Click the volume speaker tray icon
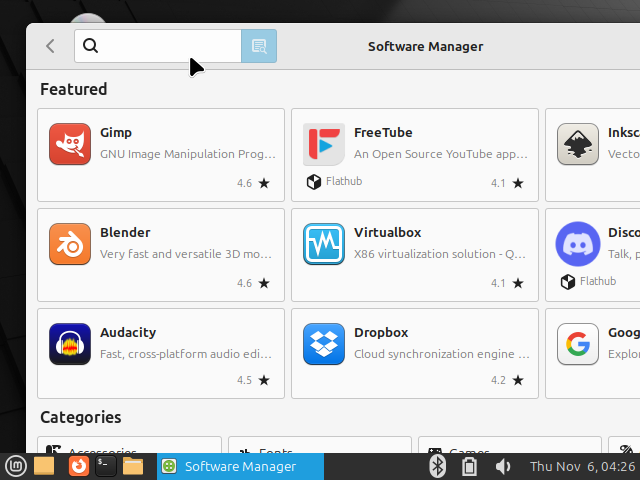Viewport: 640px width, 480px height. click(x=503, y=466)
